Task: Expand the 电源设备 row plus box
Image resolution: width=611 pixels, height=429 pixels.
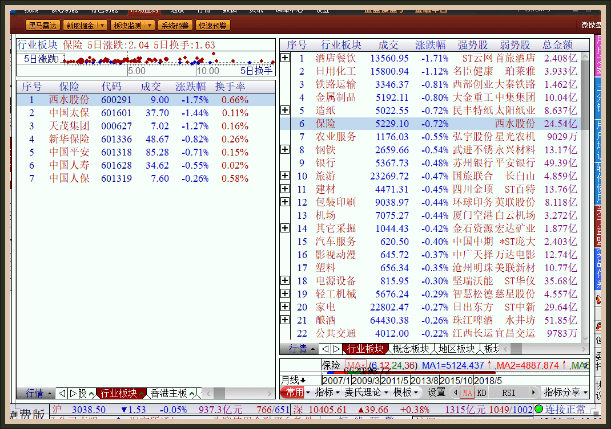Action: pyautogui.click(x=285, y=281)
